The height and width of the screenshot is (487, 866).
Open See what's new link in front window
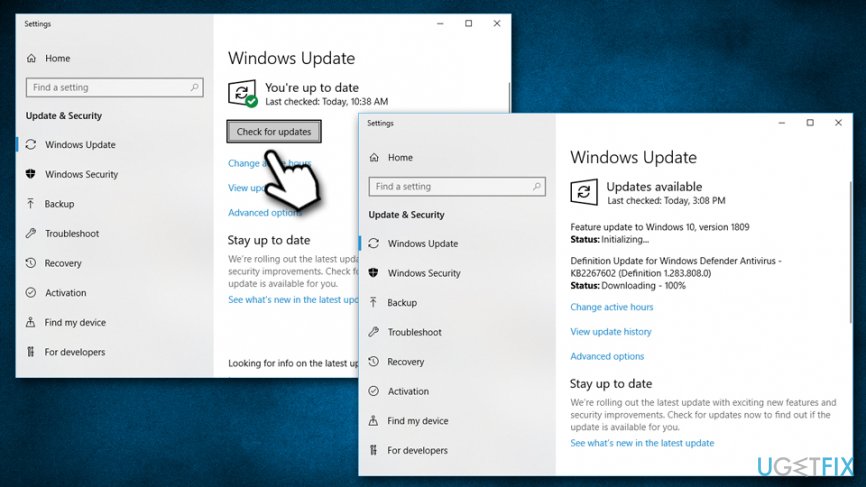642,443
